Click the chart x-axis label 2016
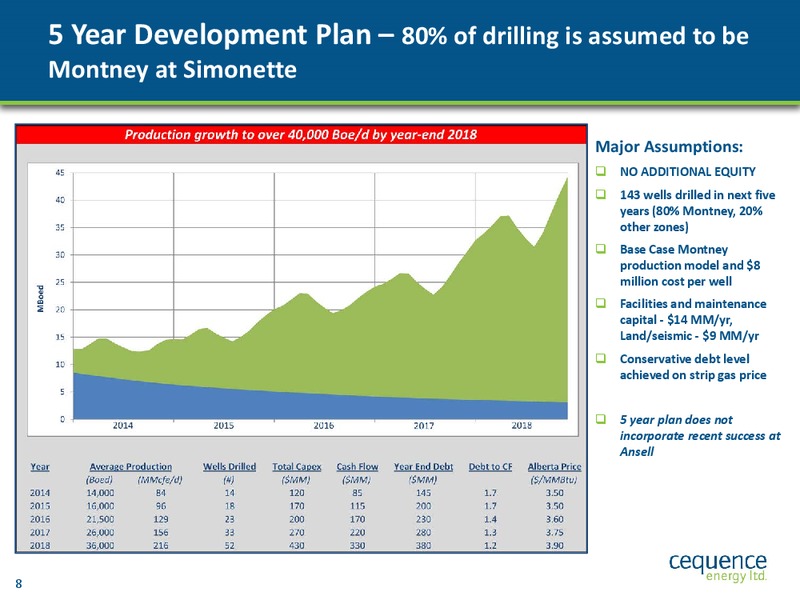Screen dimensions: 800x600 [x=323, y=426]
